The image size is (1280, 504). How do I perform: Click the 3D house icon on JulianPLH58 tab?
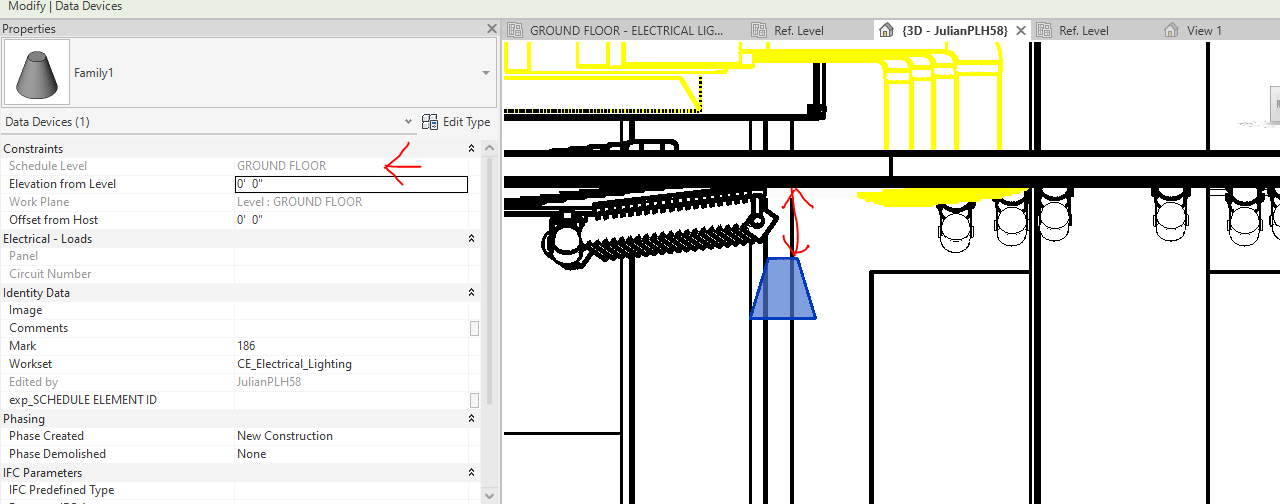(x=886, y=31)
